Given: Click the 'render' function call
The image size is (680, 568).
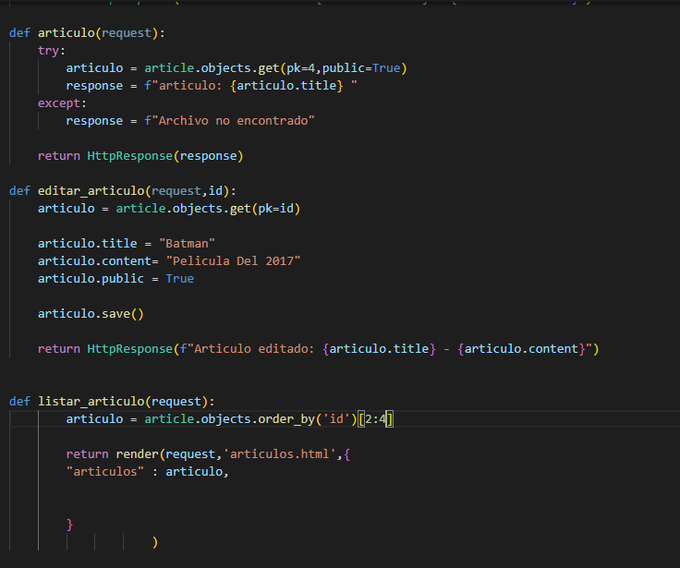Looking at the screenshot, I should (137, 454).
